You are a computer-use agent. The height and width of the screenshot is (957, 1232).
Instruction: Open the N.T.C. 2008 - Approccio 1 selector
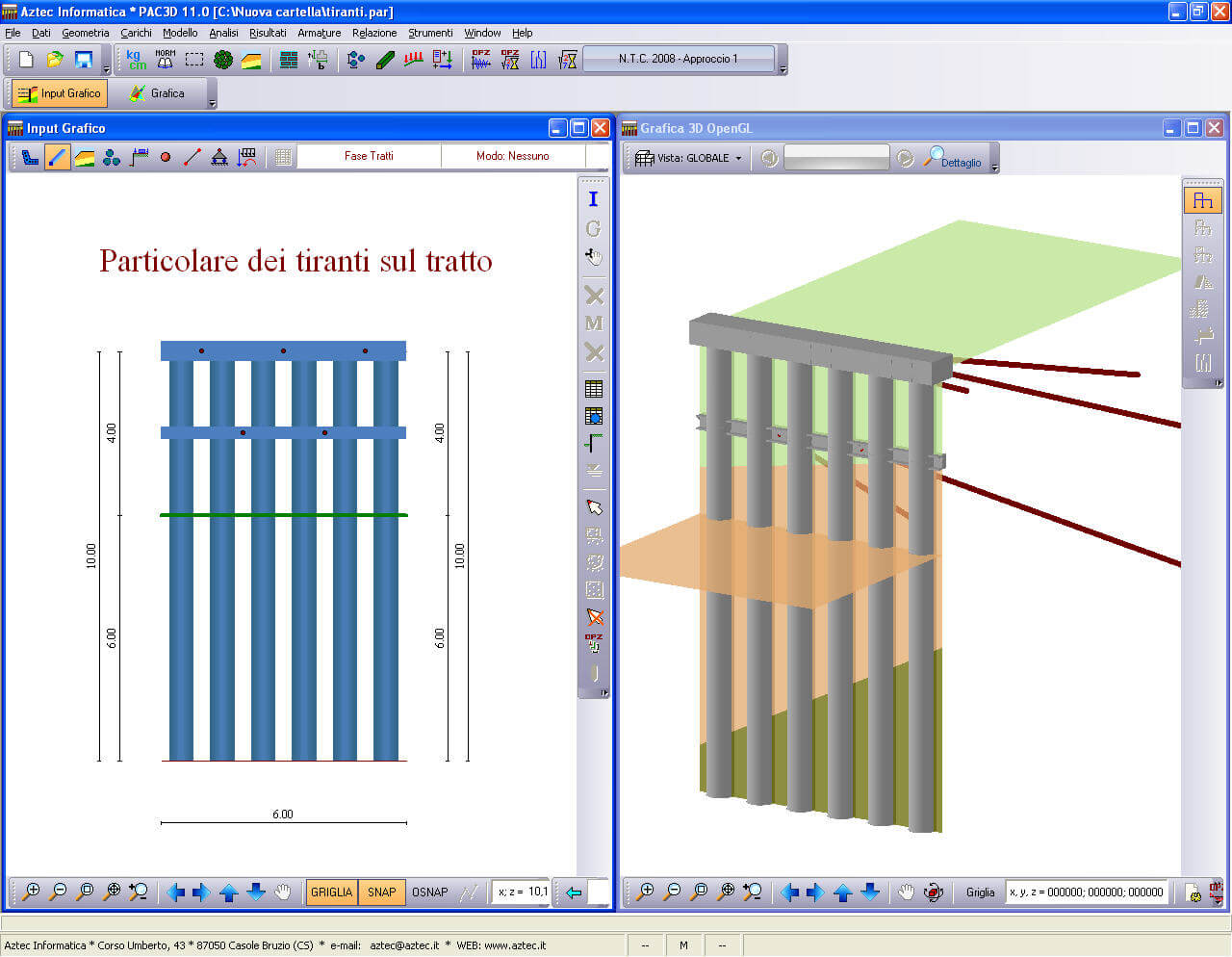(x=679, y=59)
